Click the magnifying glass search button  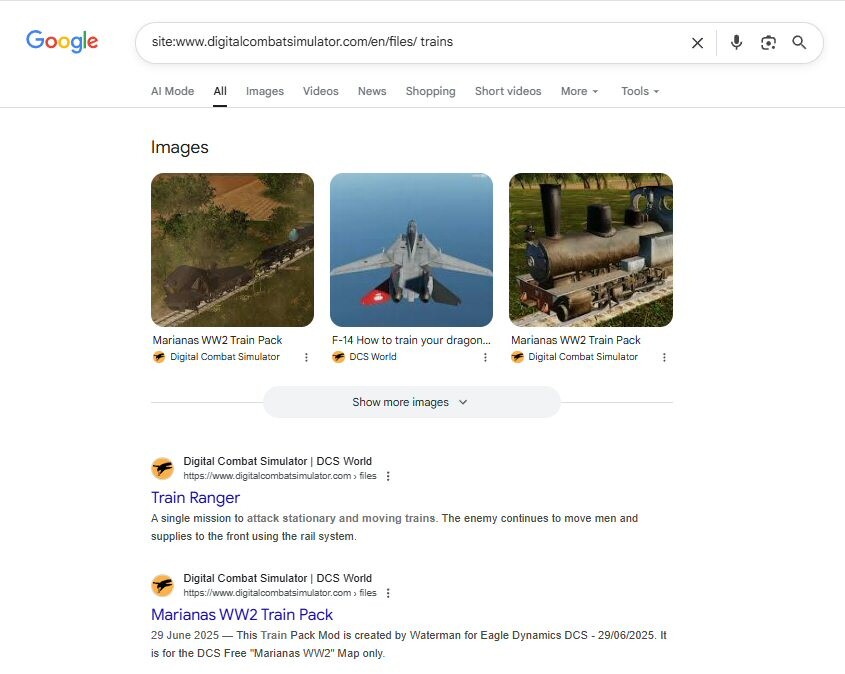[799, 42]
